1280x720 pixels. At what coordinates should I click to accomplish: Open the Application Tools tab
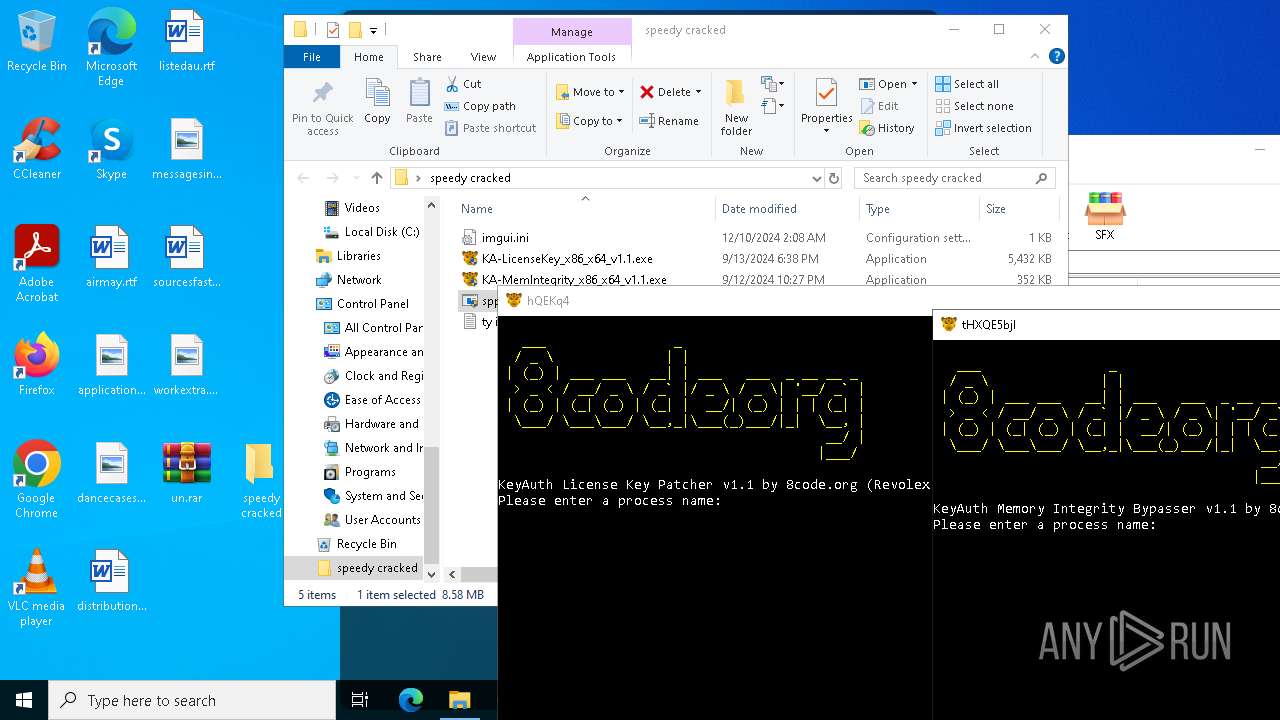(571, 57)
